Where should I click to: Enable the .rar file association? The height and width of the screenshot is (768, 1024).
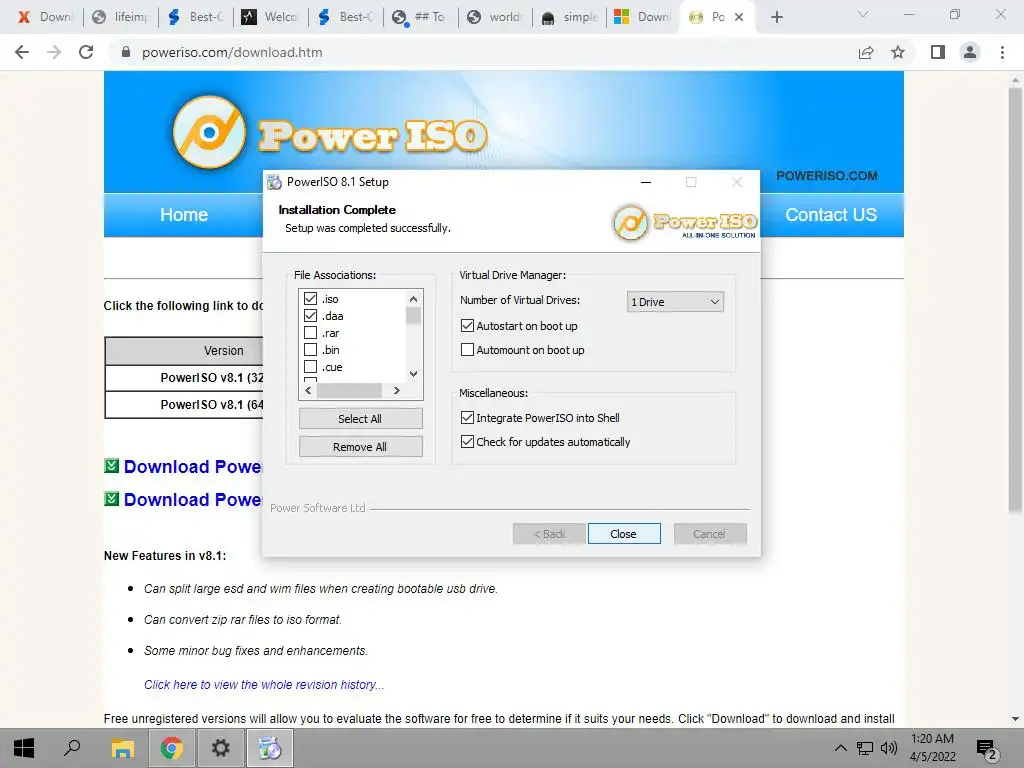click(x=310, y=332)
